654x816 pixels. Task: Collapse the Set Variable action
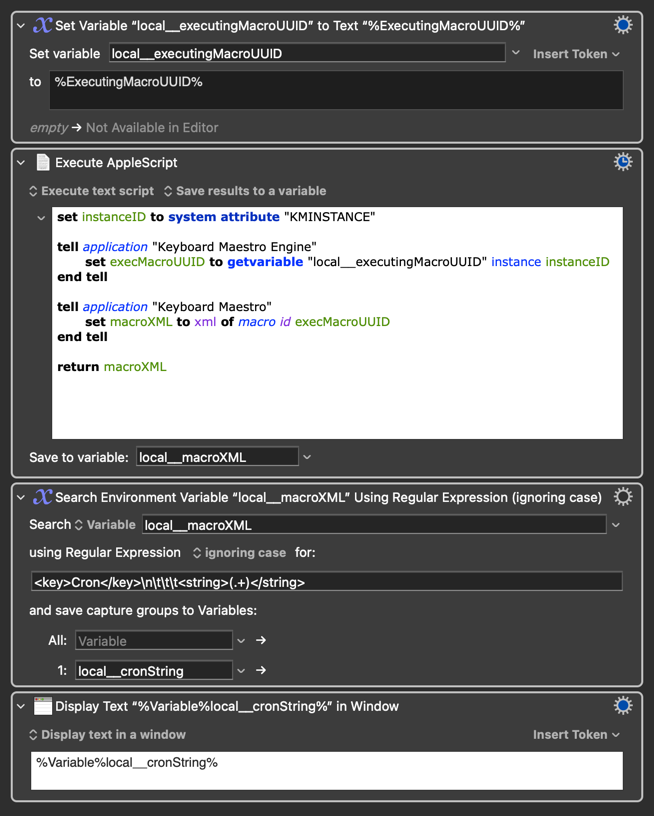(x=21, y=26)
